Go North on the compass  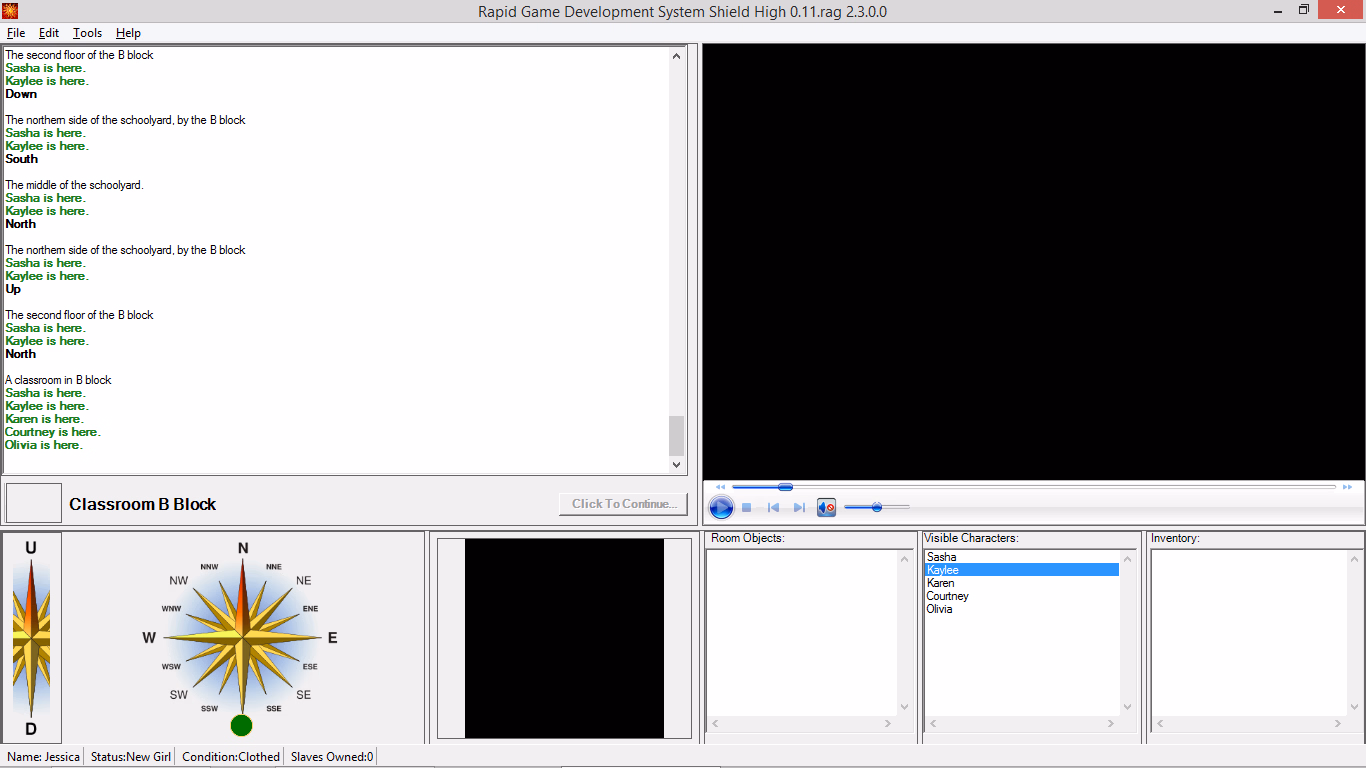[x=243, y=548]
